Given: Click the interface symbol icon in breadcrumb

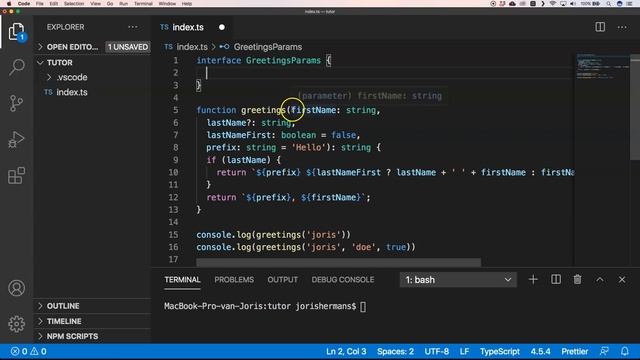Looking at the screenshot, I should coord(224,47).
